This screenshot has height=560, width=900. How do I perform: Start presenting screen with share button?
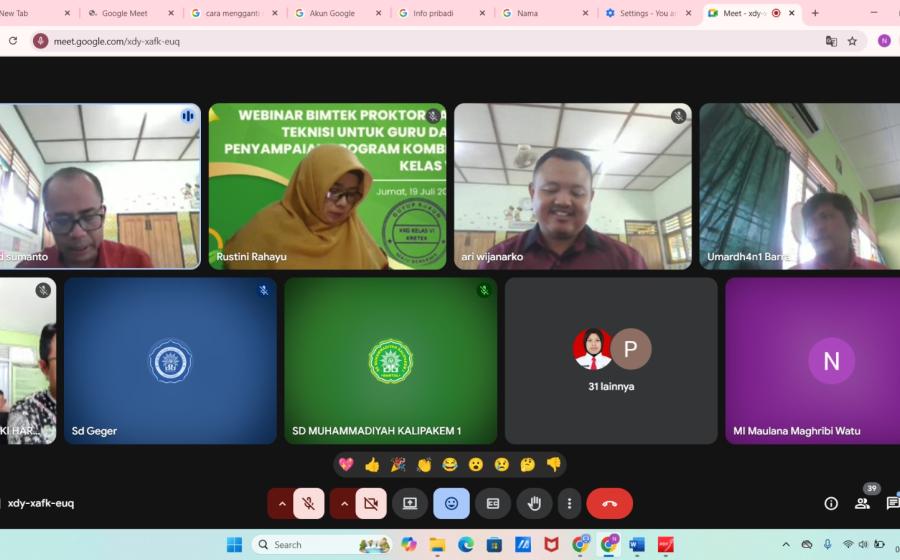410,504
